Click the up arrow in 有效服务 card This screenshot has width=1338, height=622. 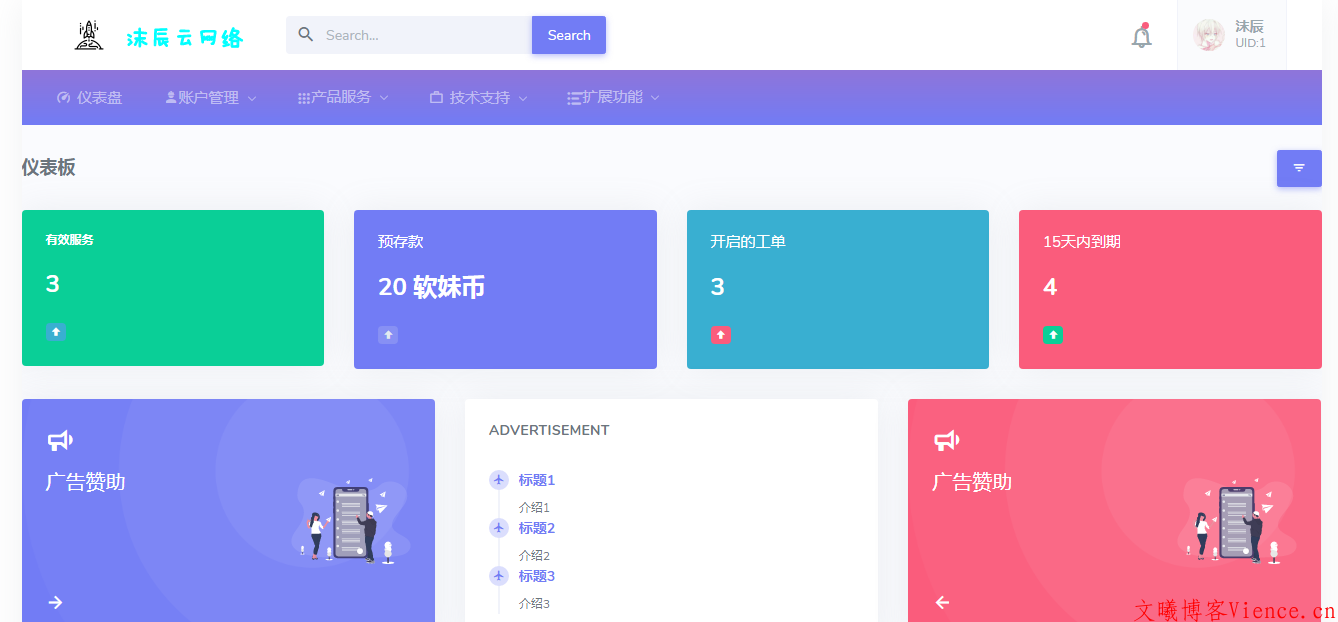point(55,332)
